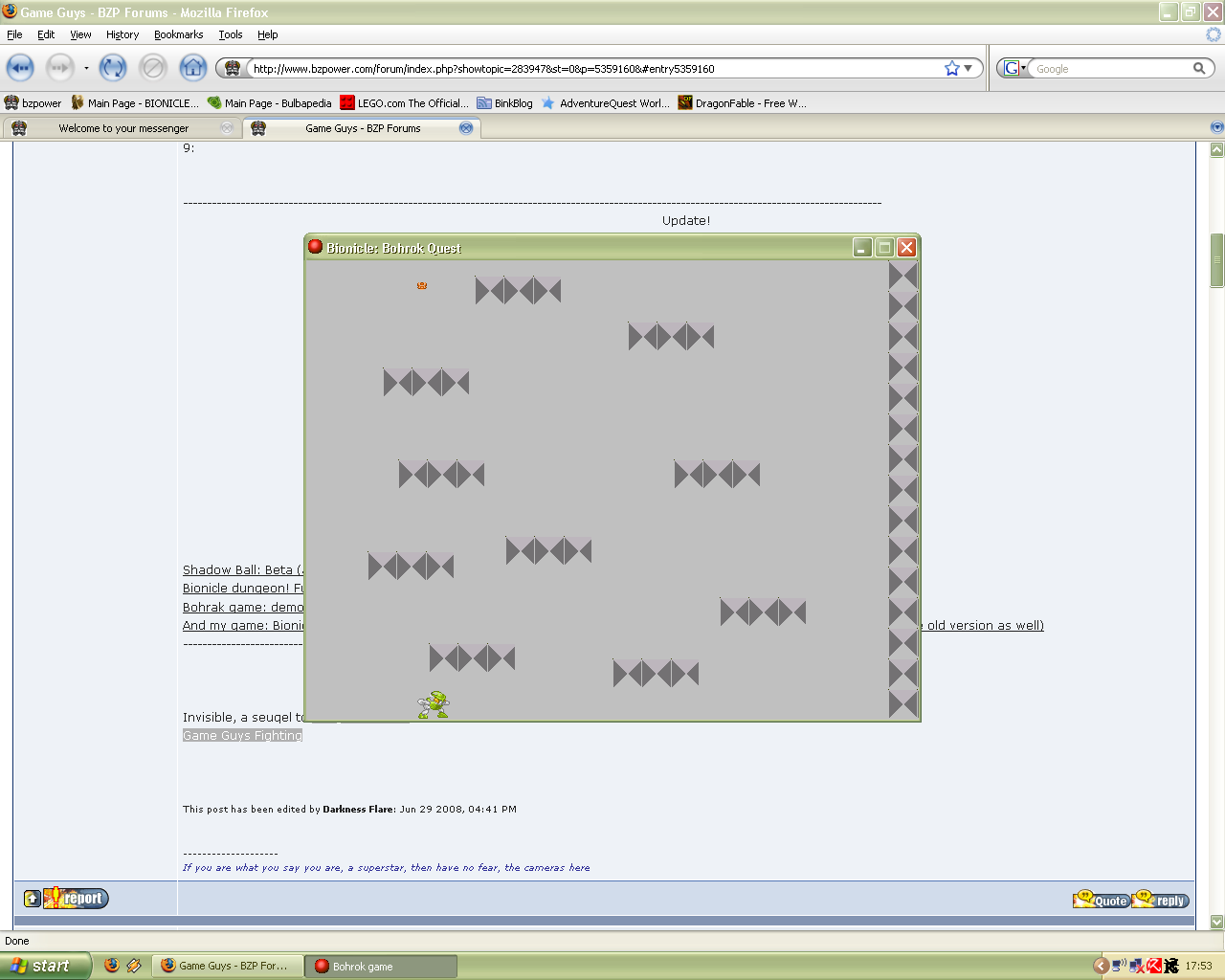The image size is (1225, 980).
Task: Click the page scrollbar down arrow
Action: [x=1217, y=922]
